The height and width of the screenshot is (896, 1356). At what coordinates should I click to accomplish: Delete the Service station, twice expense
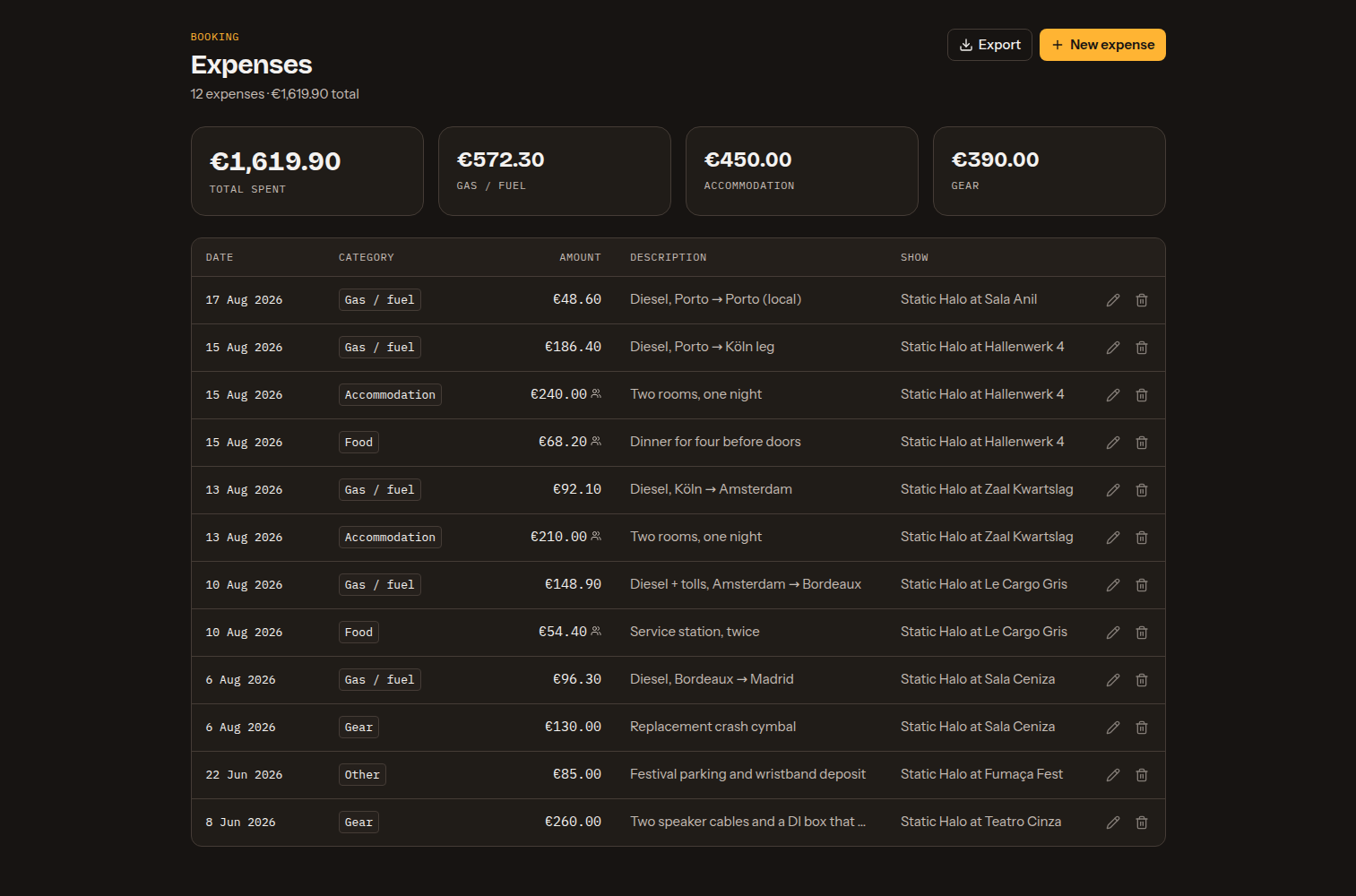click(x=1142, y=633)
